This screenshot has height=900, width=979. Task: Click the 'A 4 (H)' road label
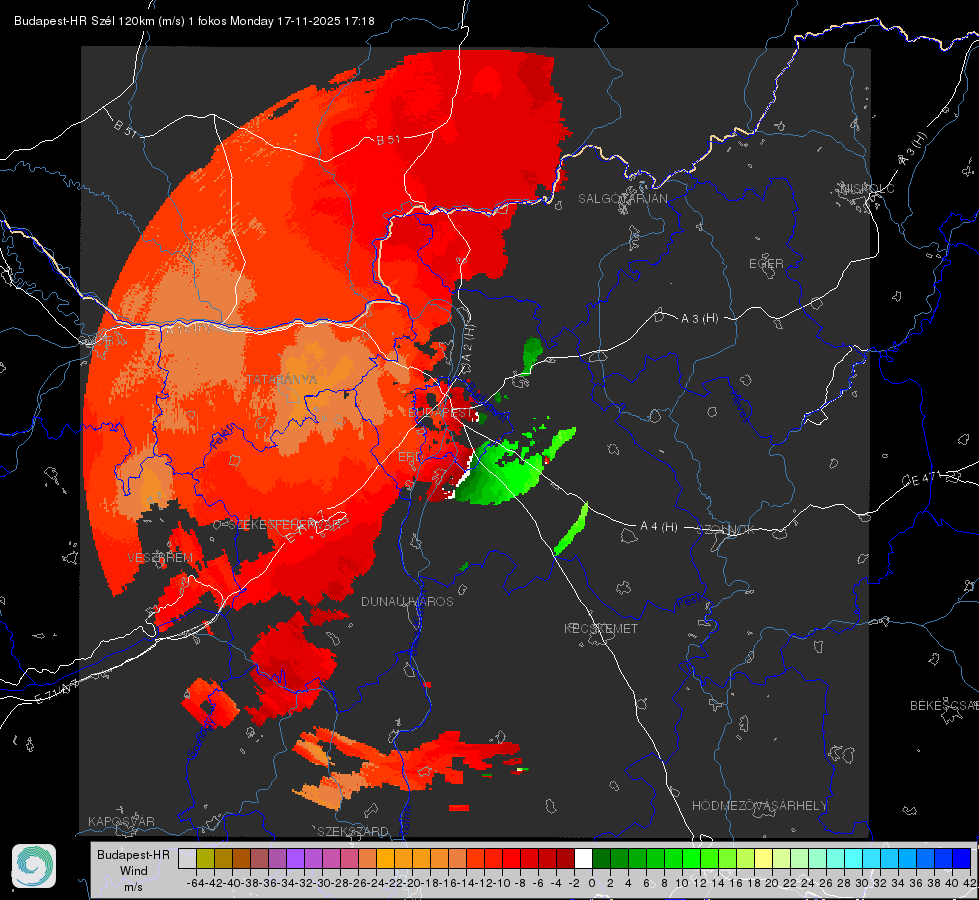[x=659, y=527]
